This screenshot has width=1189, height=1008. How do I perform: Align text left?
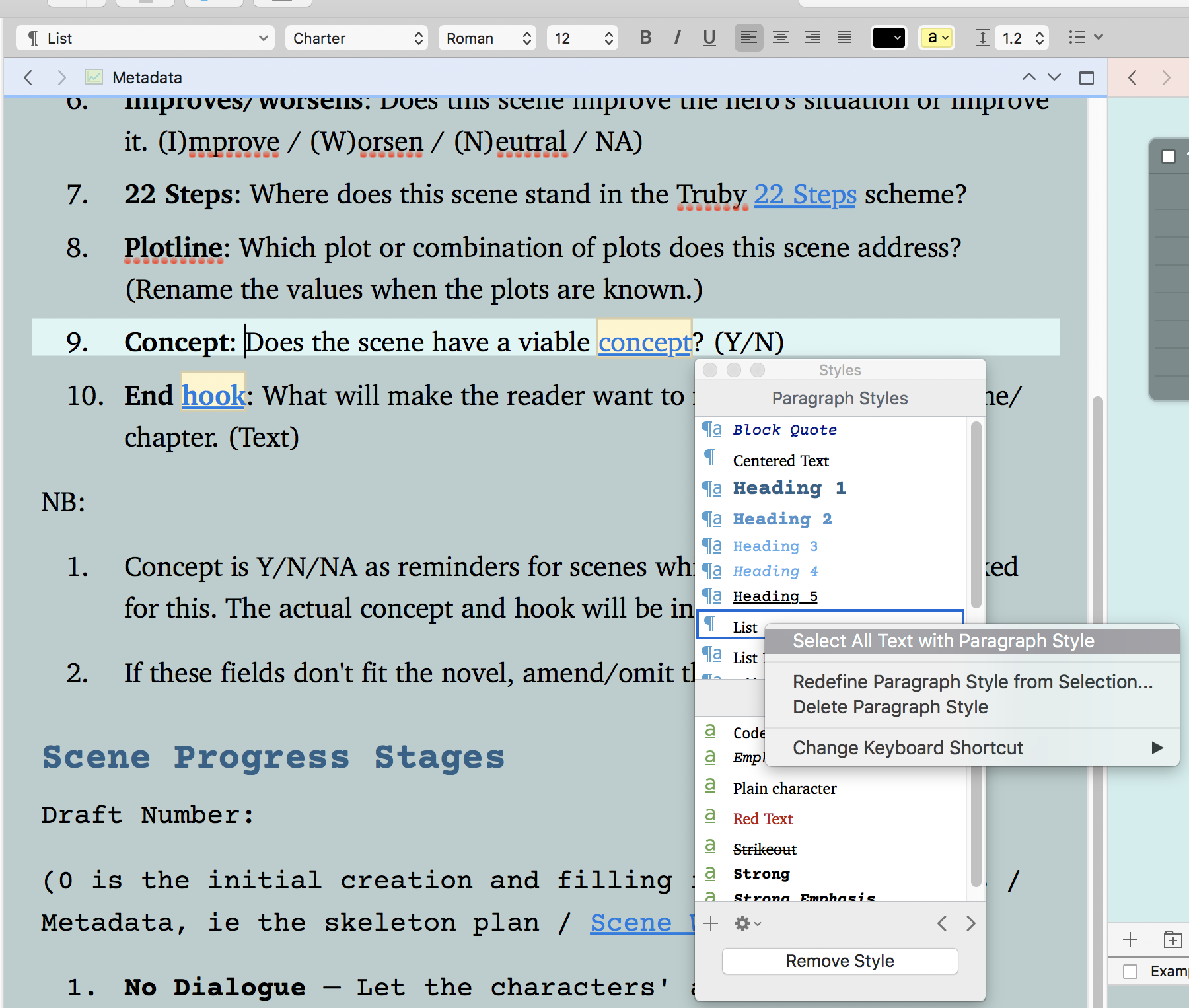coord(748,38)
